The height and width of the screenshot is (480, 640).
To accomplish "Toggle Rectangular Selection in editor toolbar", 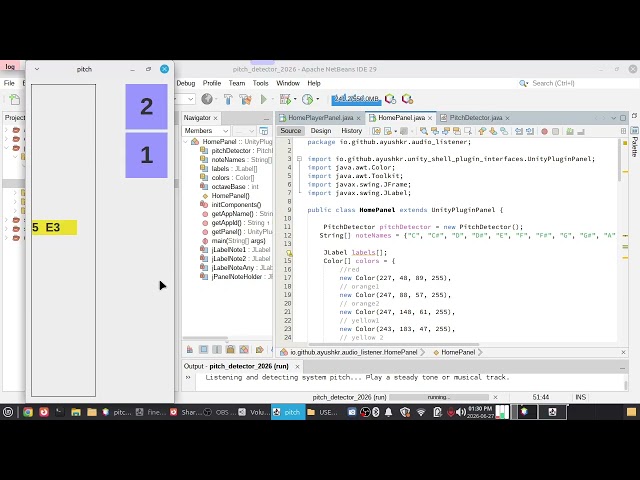I will pyautogui.click(x=468, y=131).
